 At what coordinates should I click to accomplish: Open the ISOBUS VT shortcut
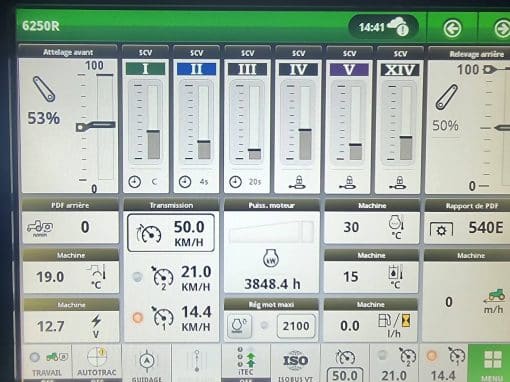coord(295,363)
